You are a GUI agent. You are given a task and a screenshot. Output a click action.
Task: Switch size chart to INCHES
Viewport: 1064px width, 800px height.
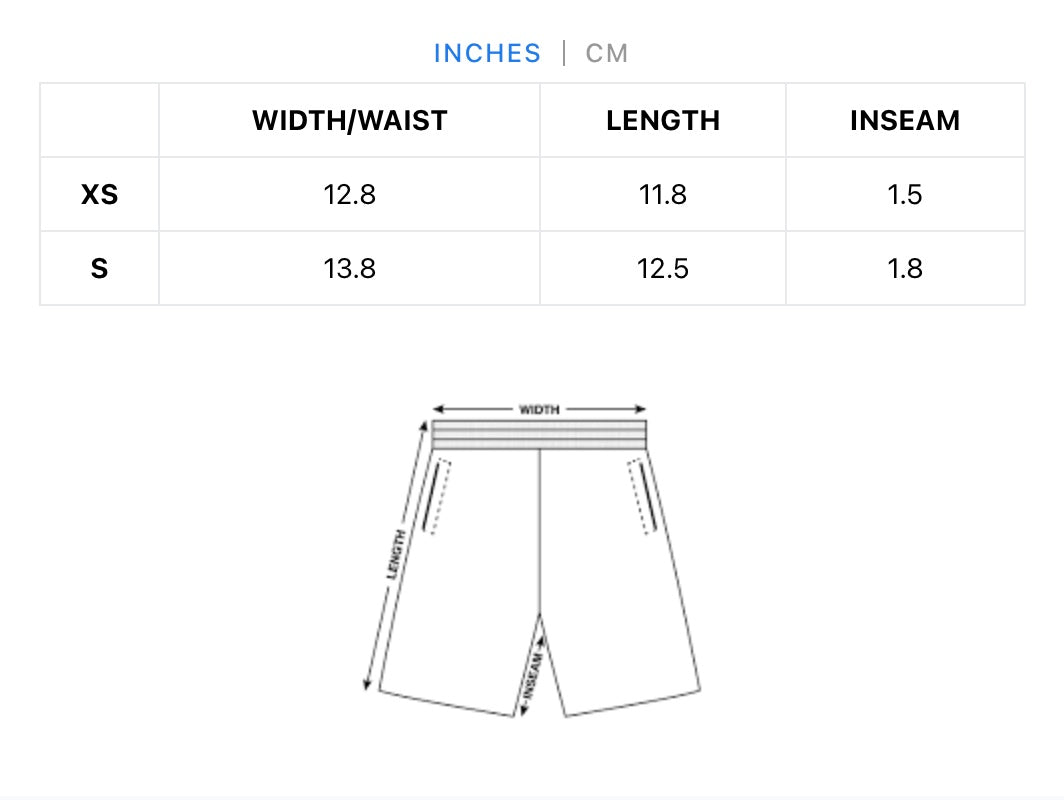click(487, 53)
